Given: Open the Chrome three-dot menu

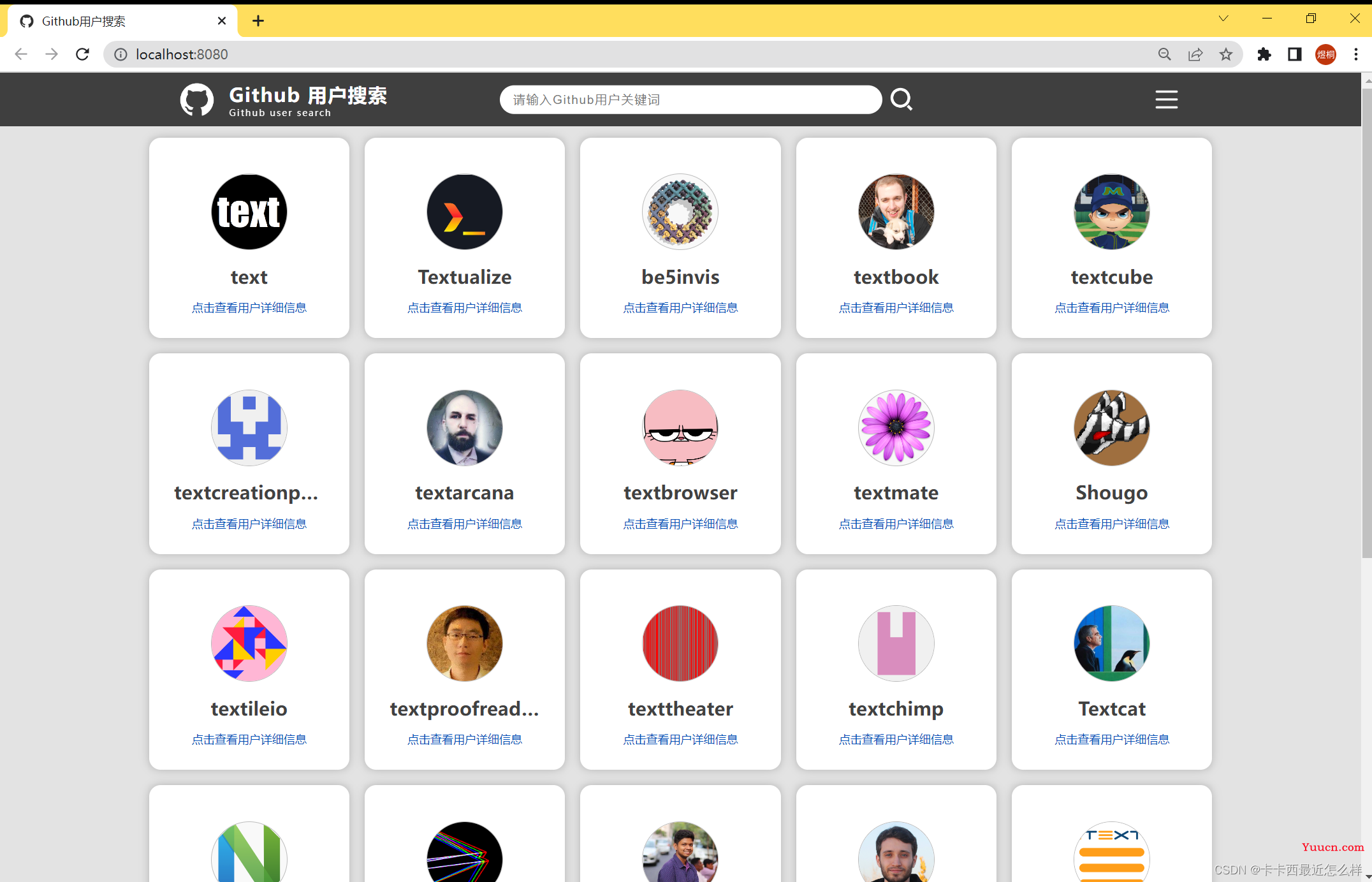Looking at the screenshot, I should pyautogui.click(x=1356, y=54).
